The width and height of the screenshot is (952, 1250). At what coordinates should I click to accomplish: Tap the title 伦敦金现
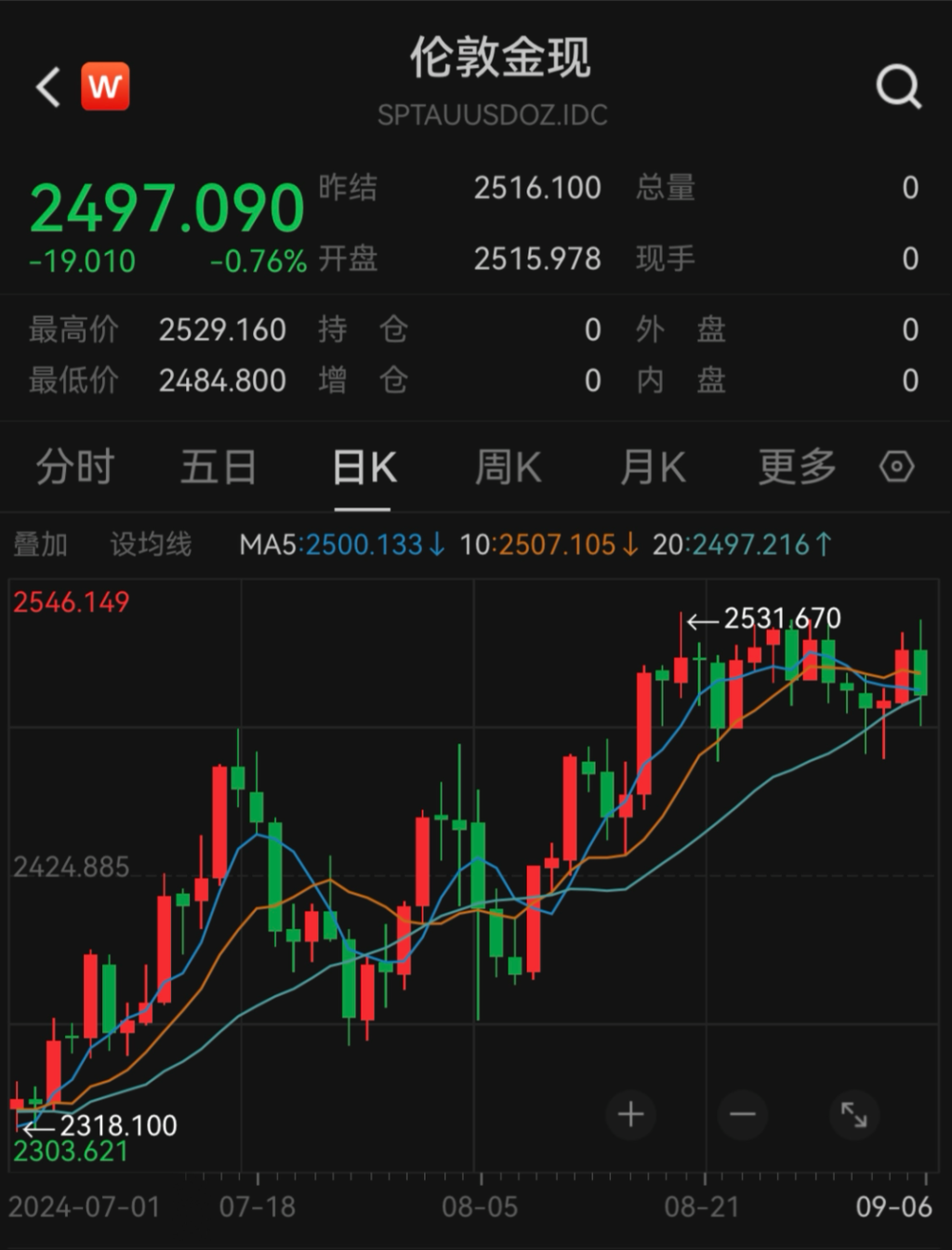pyautogui.click(x=500, y=58)
